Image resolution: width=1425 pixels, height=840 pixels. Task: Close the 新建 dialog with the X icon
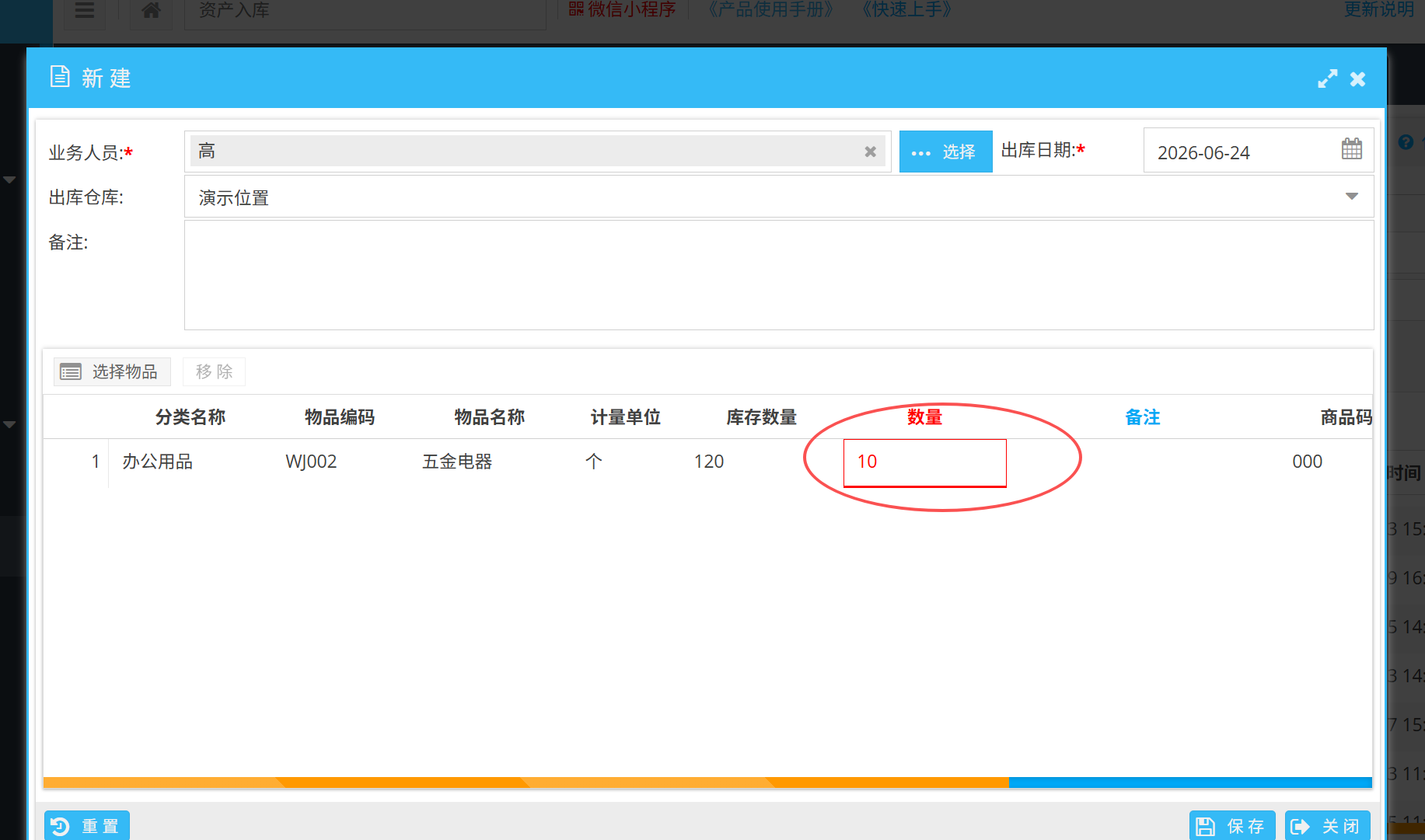(1357, 79)
